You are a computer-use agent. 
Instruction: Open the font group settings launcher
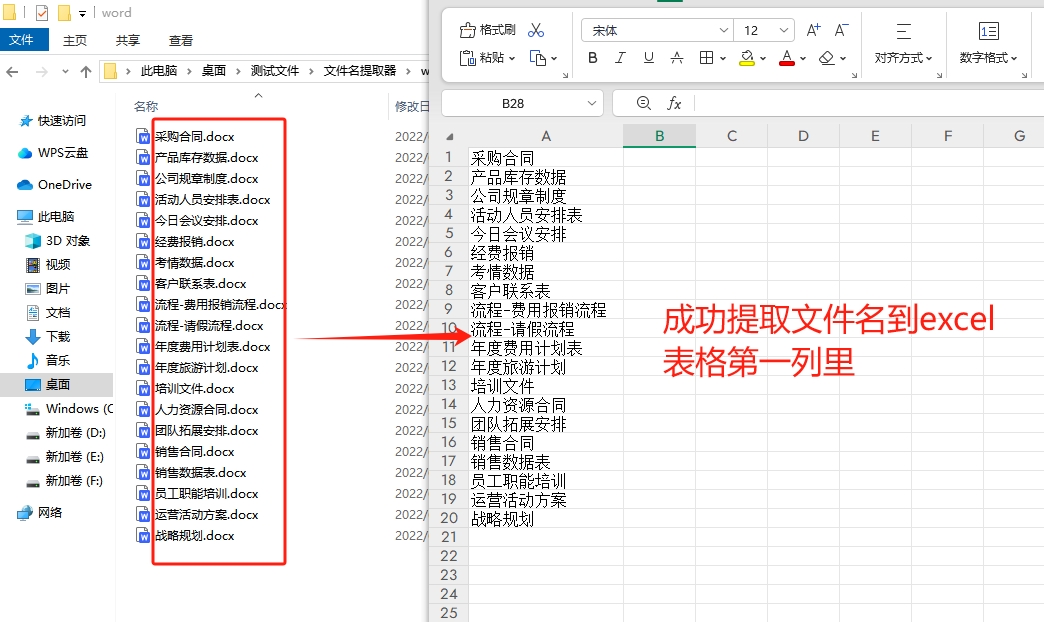854,75
